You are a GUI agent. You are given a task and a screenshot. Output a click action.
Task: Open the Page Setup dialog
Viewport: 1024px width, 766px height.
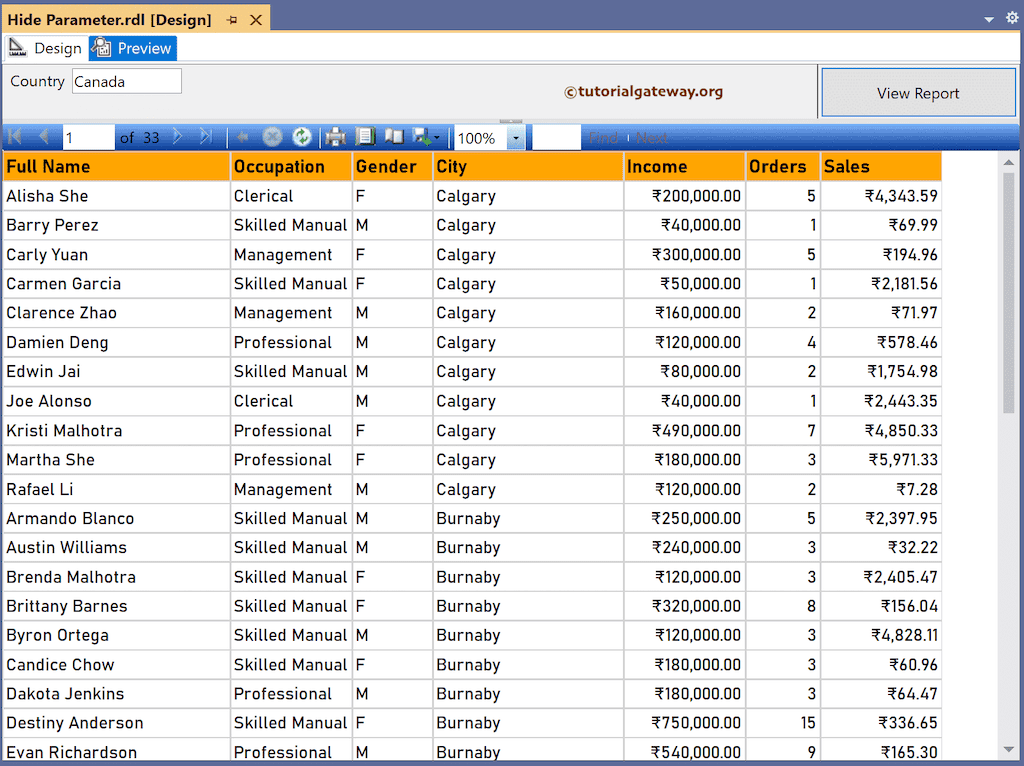pos(394,137)
